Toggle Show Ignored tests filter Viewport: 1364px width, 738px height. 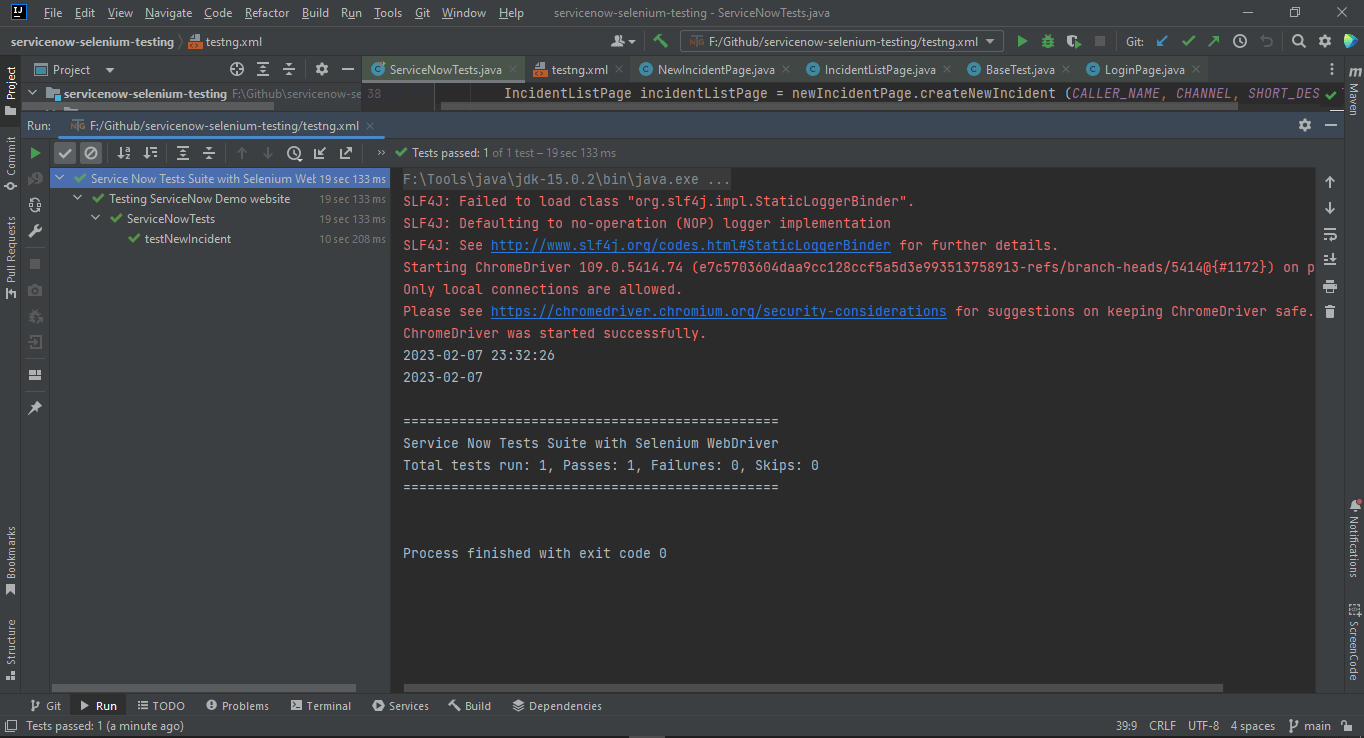[91, 153]
